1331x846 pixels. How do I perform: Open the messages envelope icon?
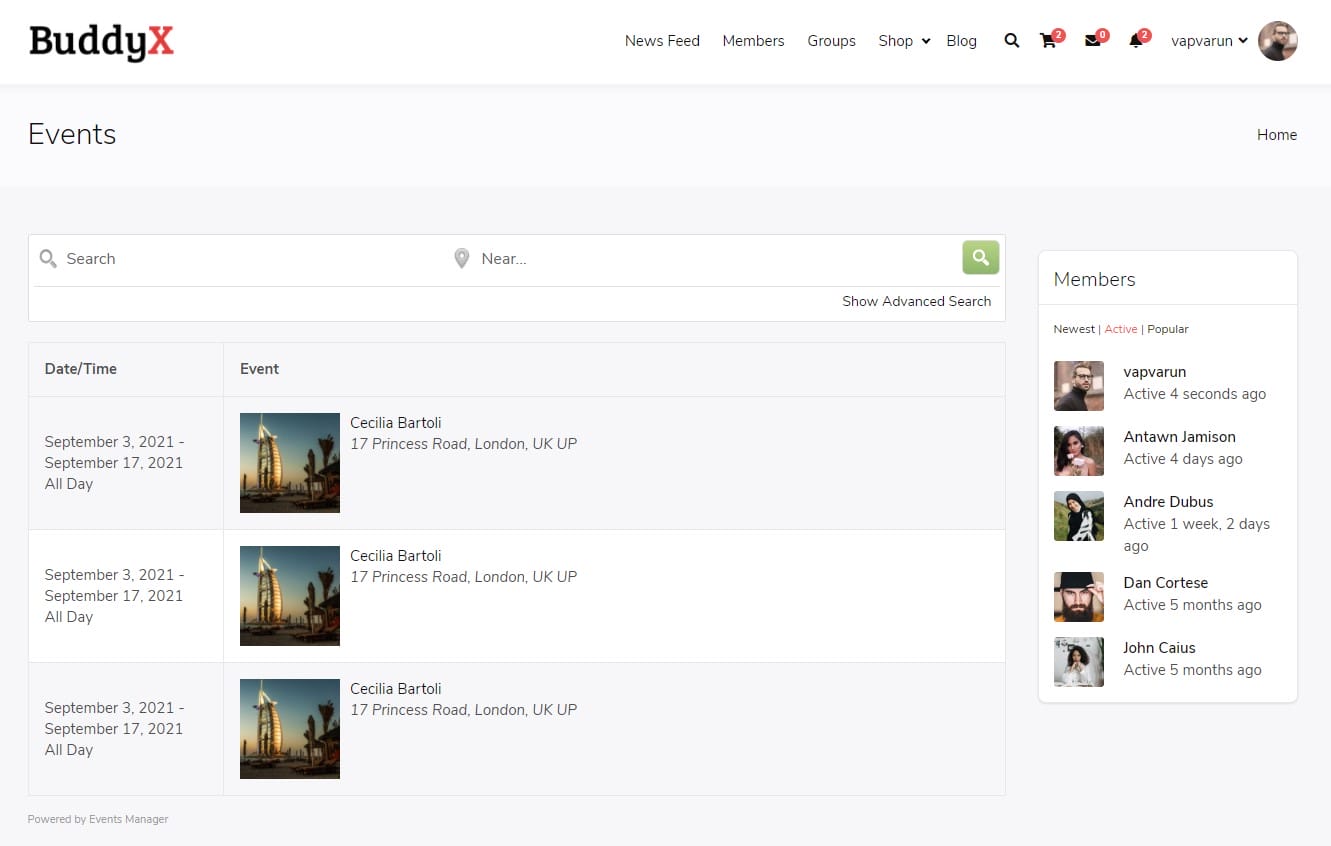(x=1092, y=41)
